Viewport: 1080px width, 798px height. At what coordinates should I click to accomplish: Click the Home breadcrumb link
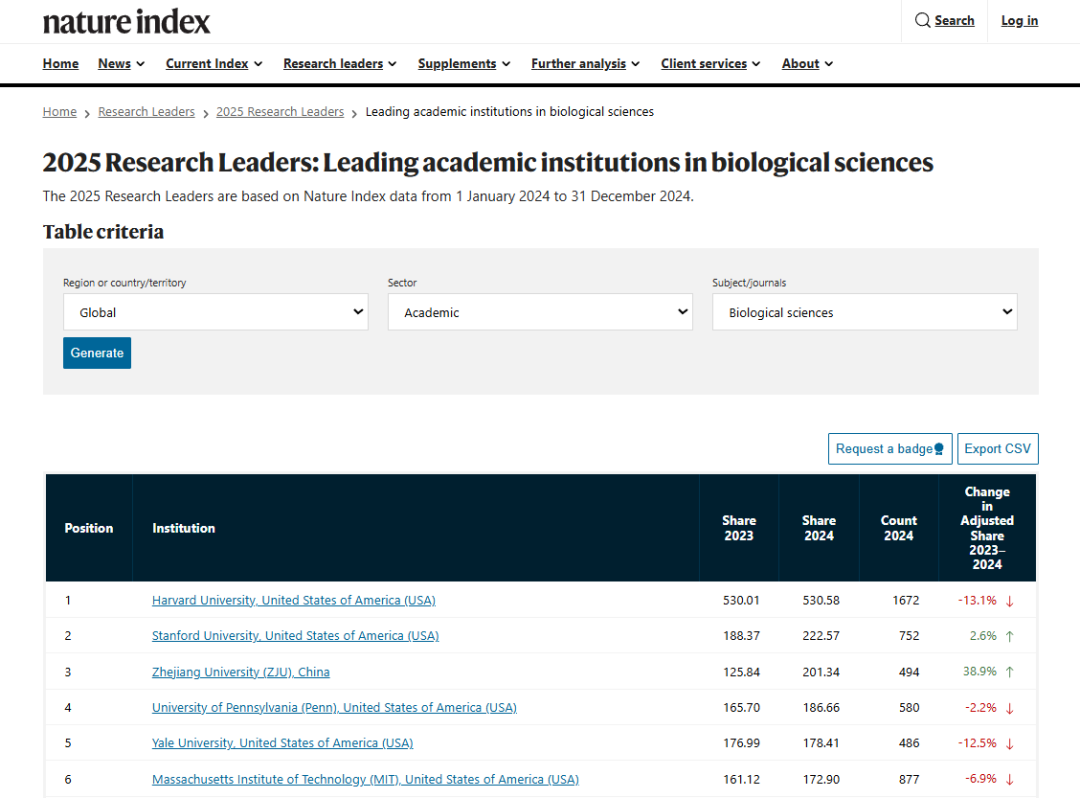point(60,112)
